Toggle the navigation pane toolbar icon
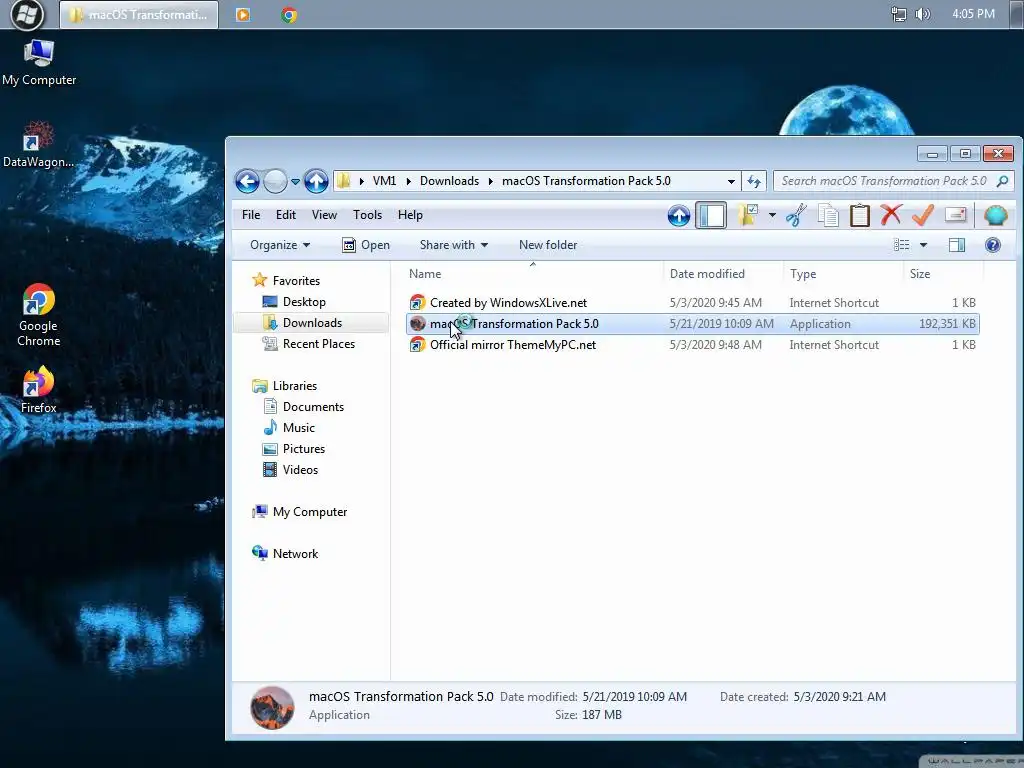This screenshot has width=1024, height=768. coord(711,215)
